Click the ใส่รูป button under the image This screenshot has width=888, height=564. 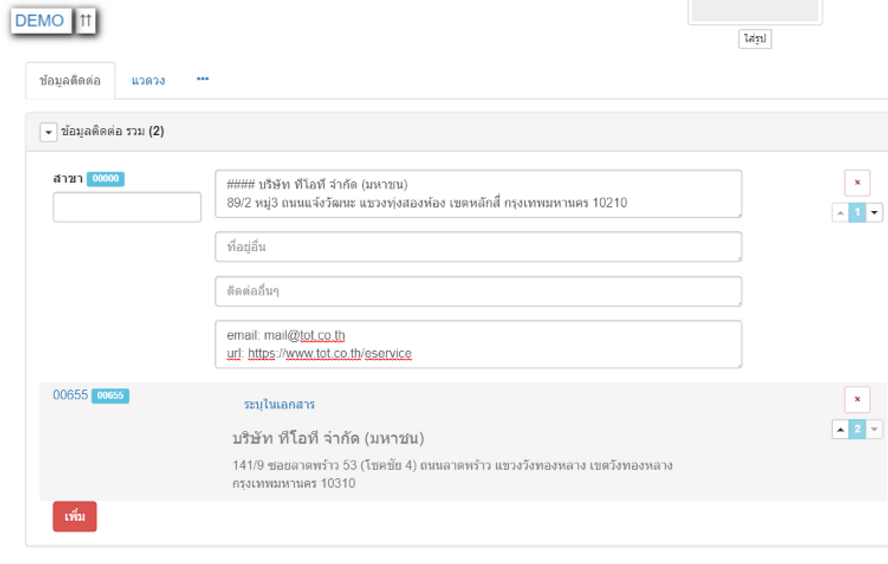[x=755, y=39]
